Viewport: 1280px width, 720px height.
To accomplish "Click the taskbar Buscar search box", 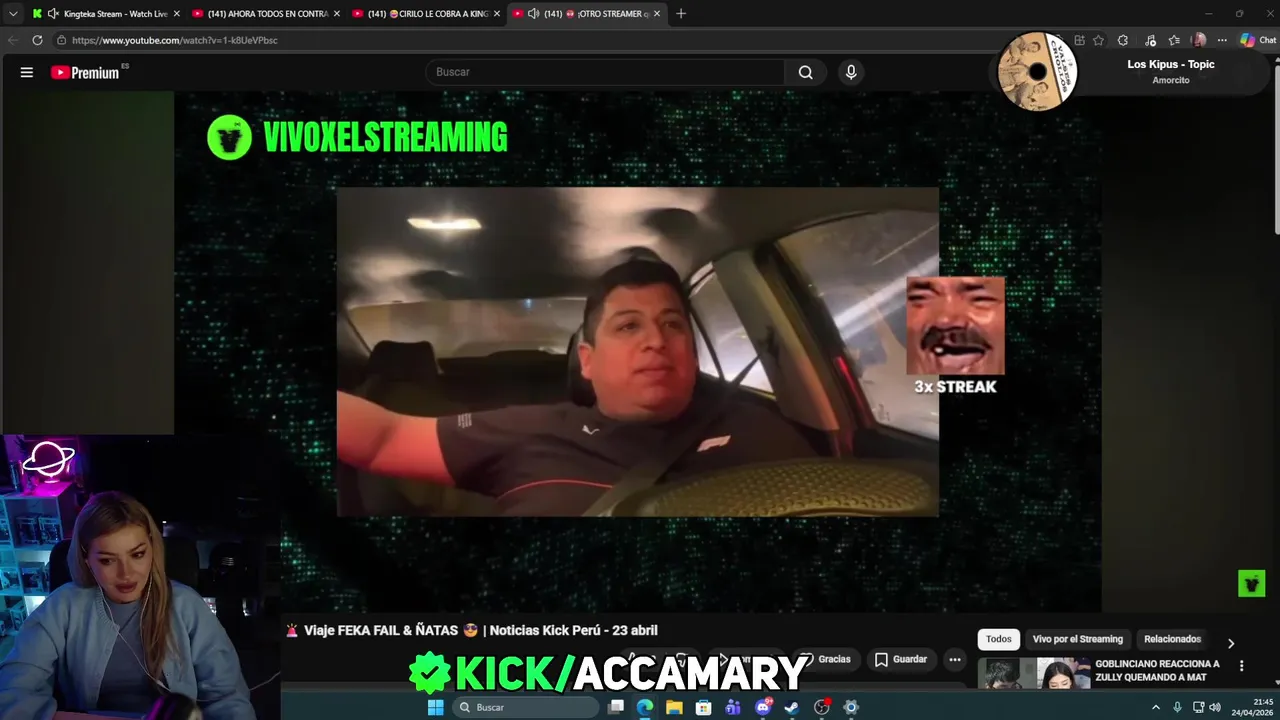I will (526, 707).
